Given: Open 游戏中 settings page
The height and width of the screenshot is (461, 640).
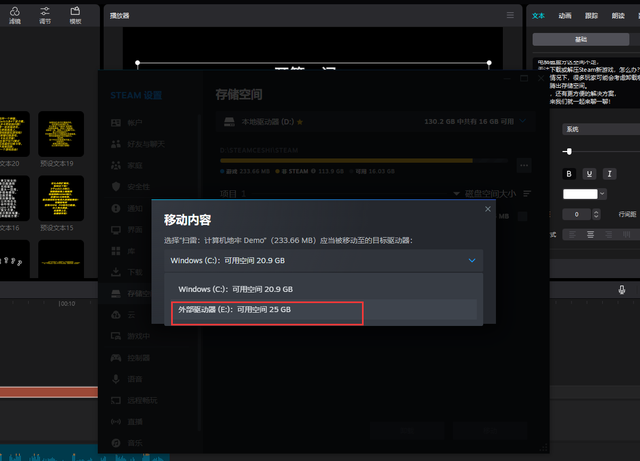Looking at the screenshot, I should coord(138,336).
